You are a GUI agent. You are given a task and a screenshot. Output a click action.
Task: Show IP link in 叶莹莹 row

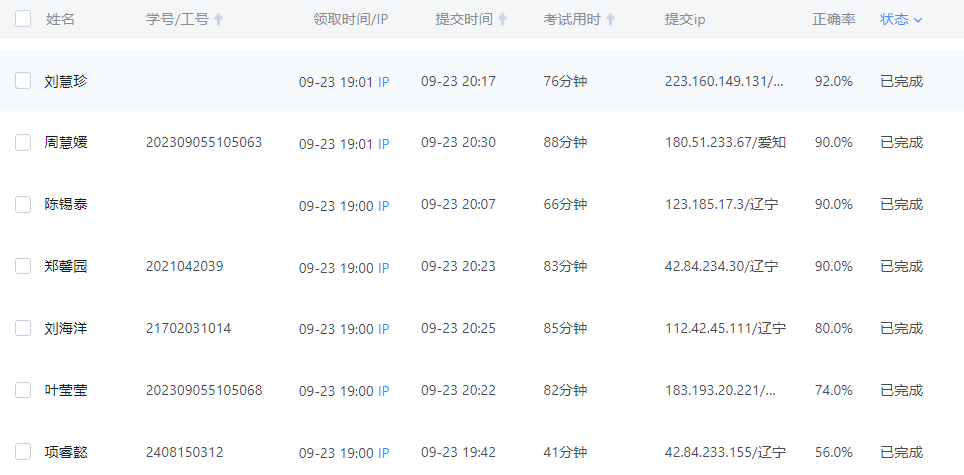(x=383, y=392)
